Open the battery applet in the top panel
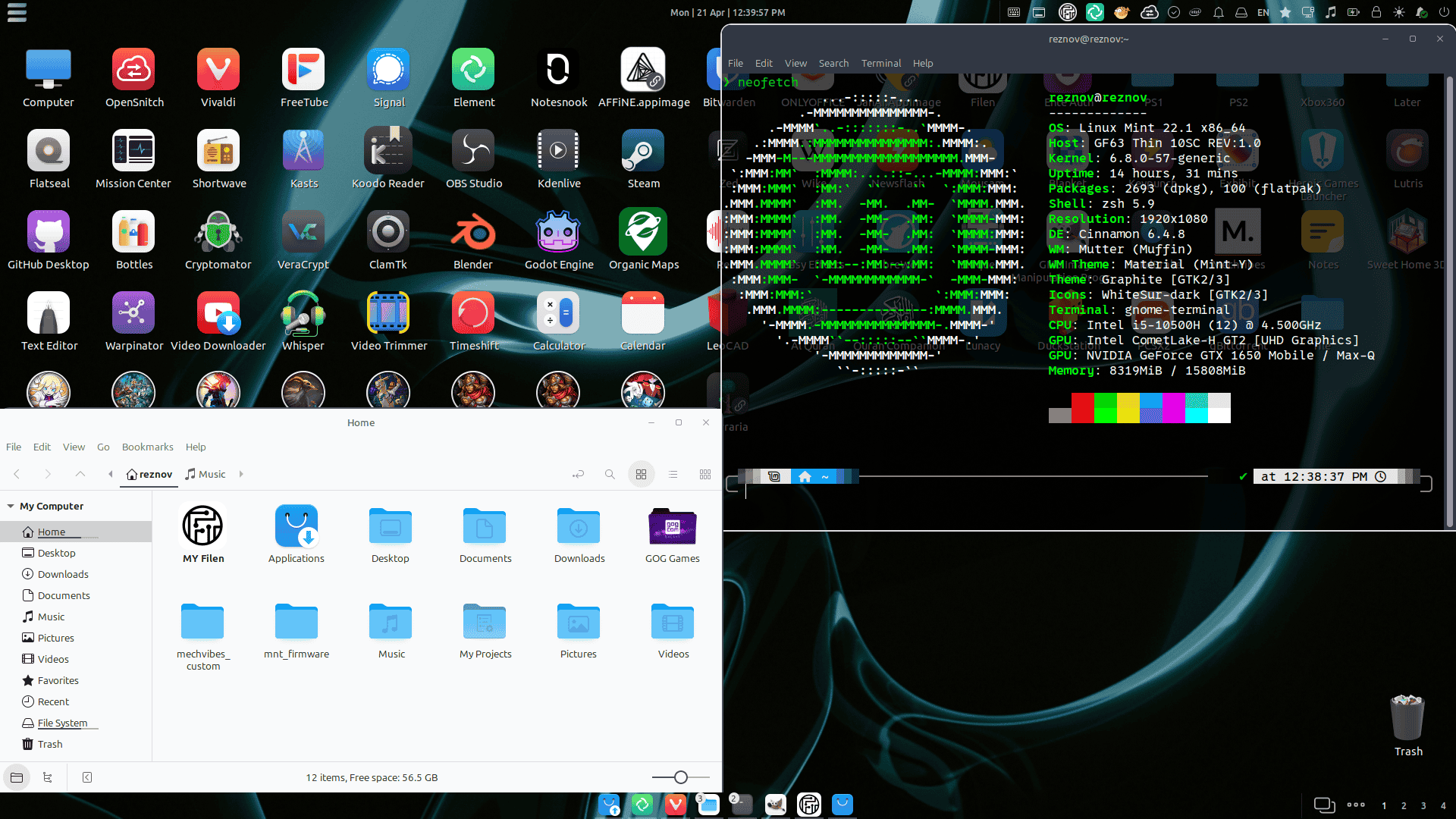This screenshot has height=819, width=1456. pyautogui.click(x=1354, y=12)
